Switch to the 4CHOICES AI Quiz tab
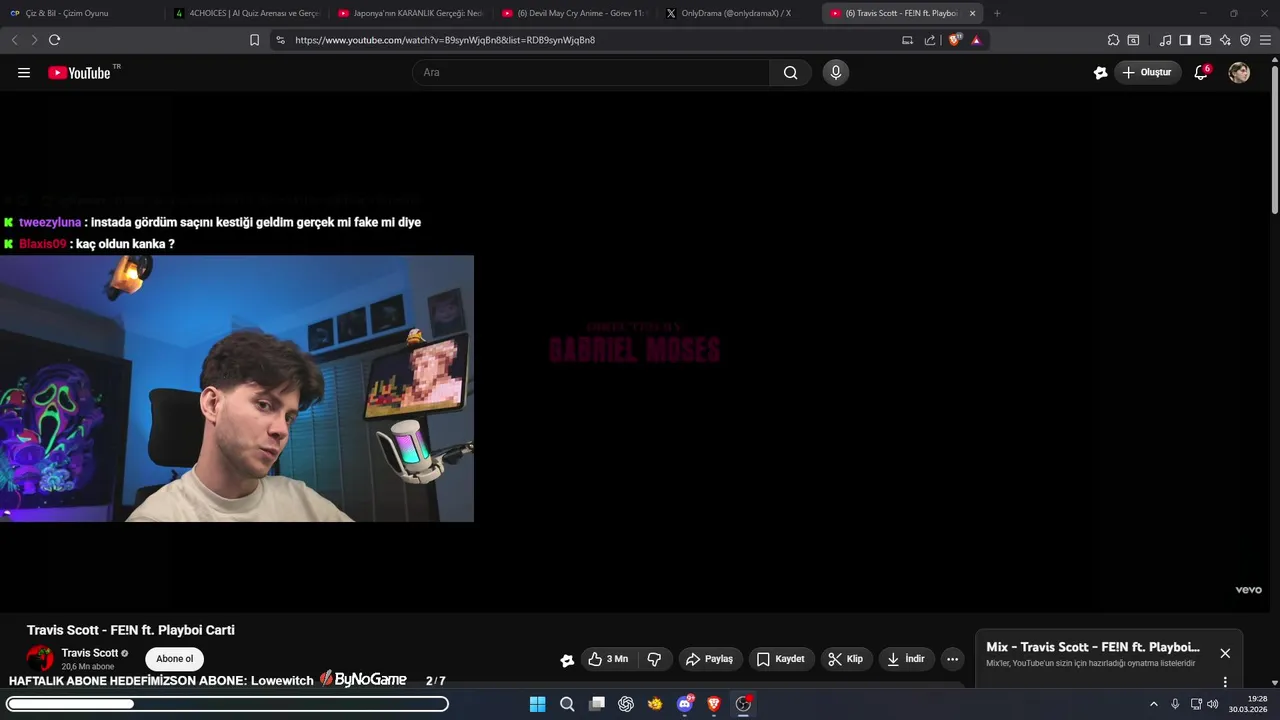Image resolution: width=1280 pixels, height=720 pixels. tap(246, 13)
